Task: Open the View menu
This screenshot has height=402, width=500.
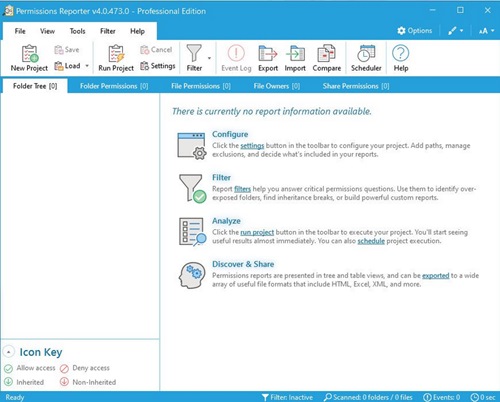Action: (47, 31)
